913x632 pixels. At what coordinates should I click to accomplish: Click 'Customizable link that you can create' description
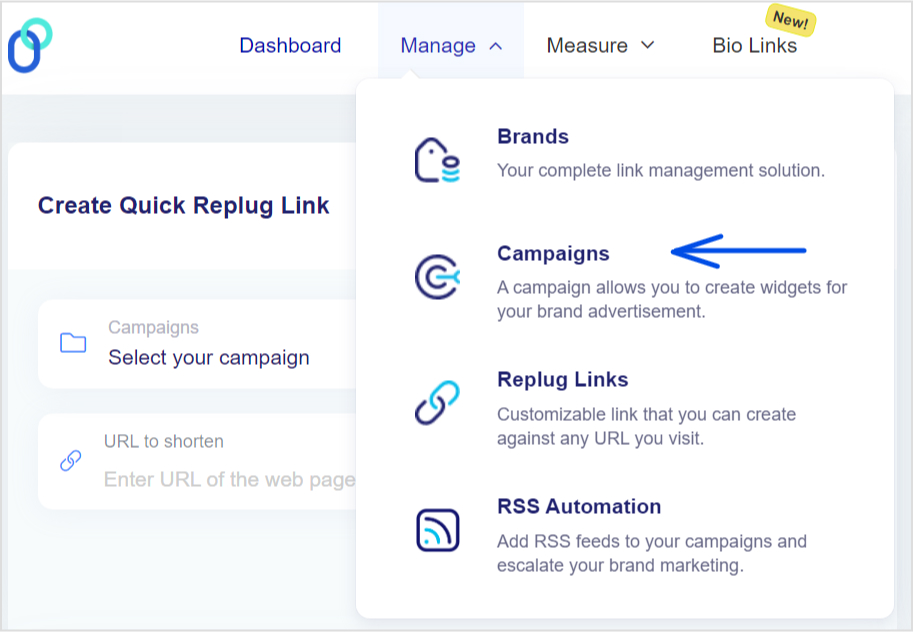pos(646,426)
